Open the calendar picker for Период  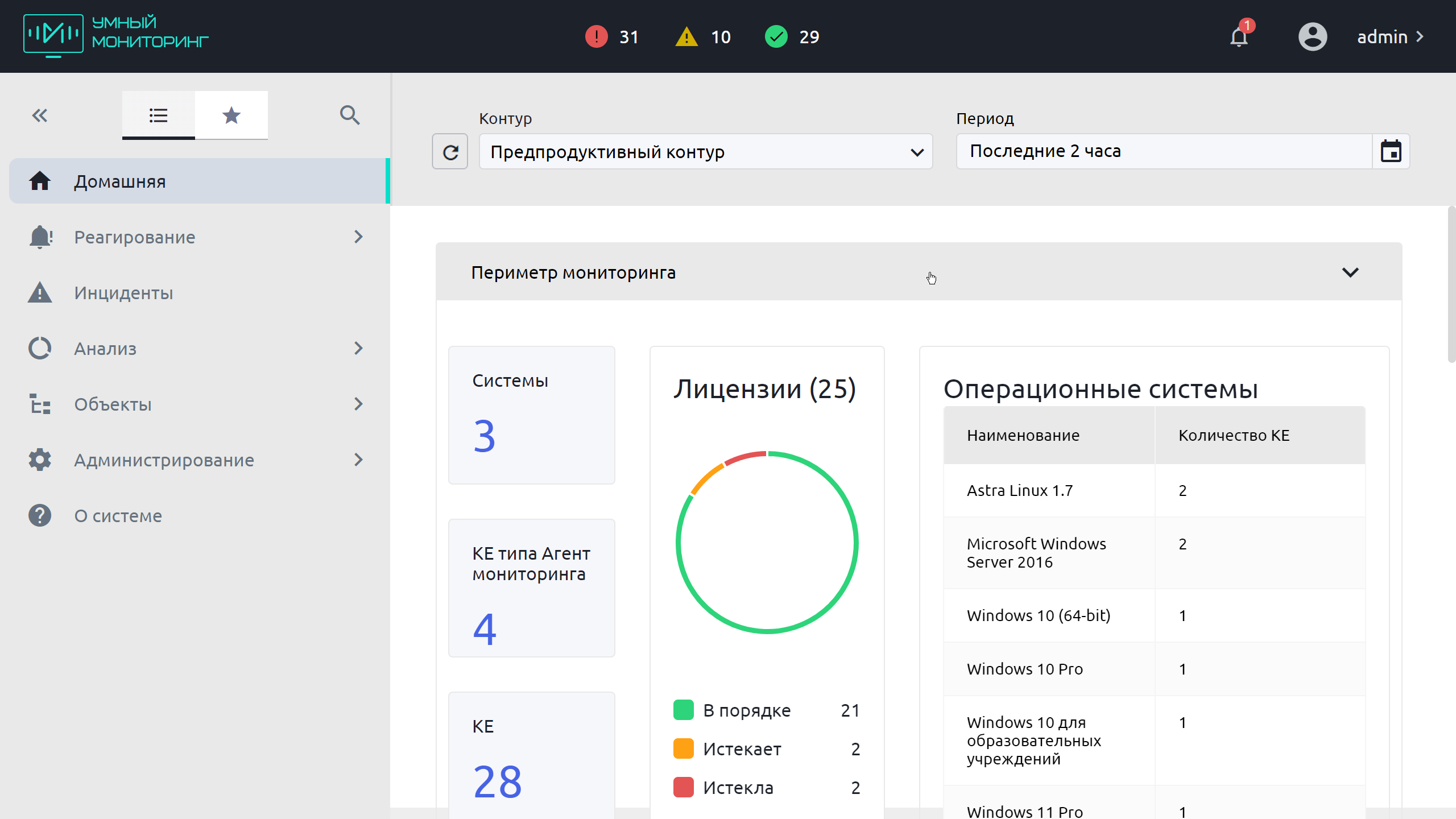tap(1391, 152)
